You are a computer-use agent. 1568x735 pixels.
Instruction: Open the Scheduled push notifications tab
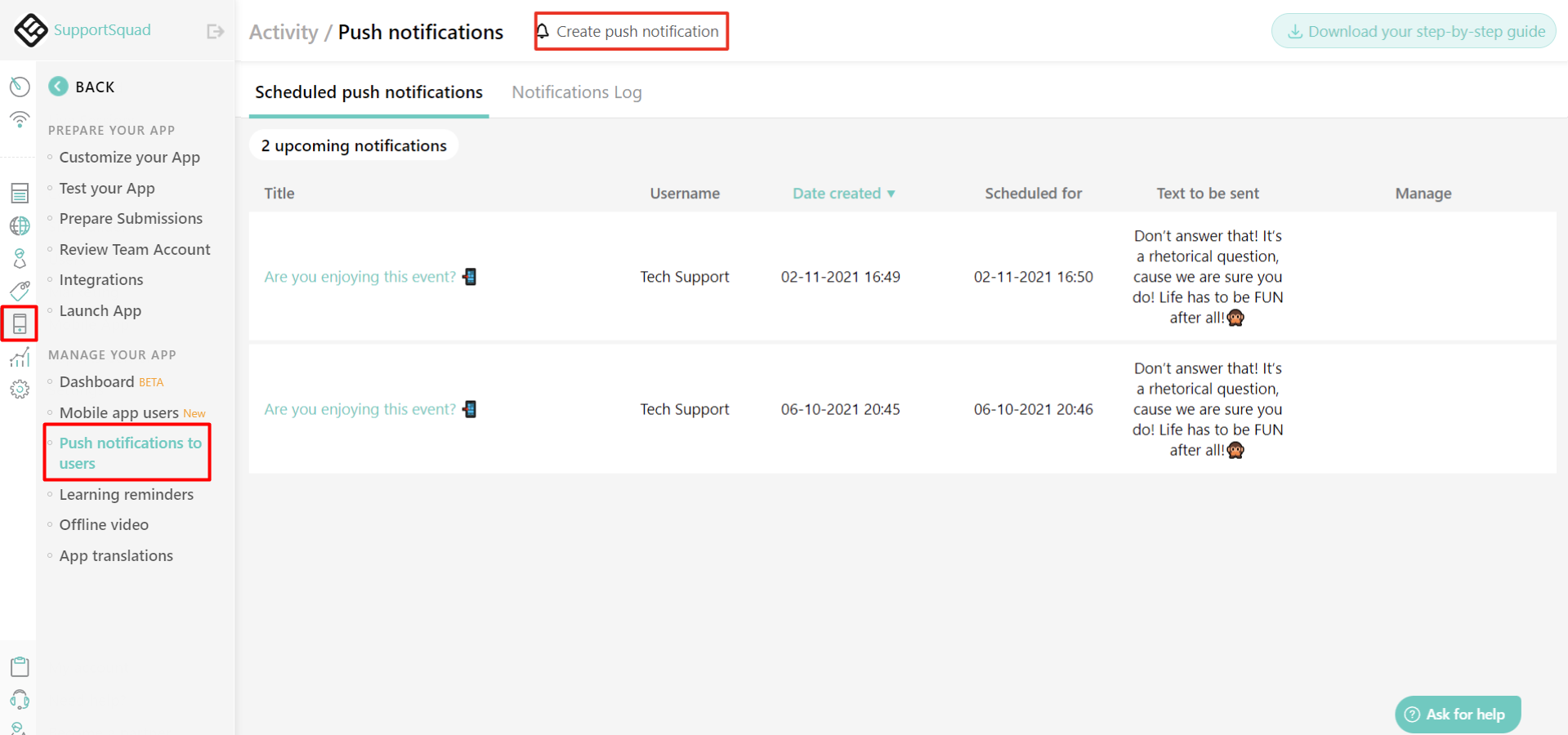click(369, 91)
